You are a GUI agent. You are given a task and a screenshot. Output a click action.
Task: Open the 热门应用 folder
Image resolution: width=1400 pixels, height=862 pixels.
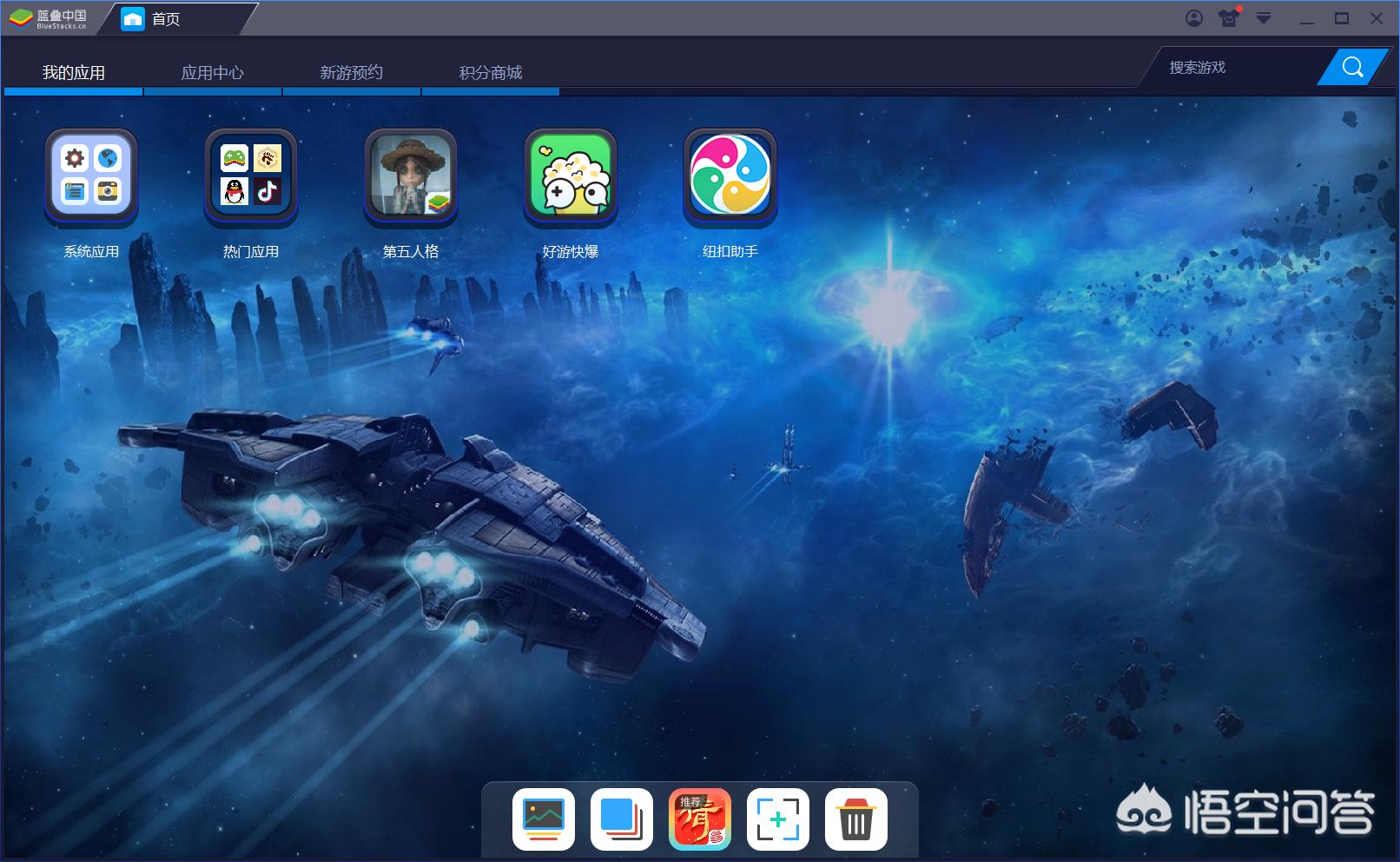251,176
